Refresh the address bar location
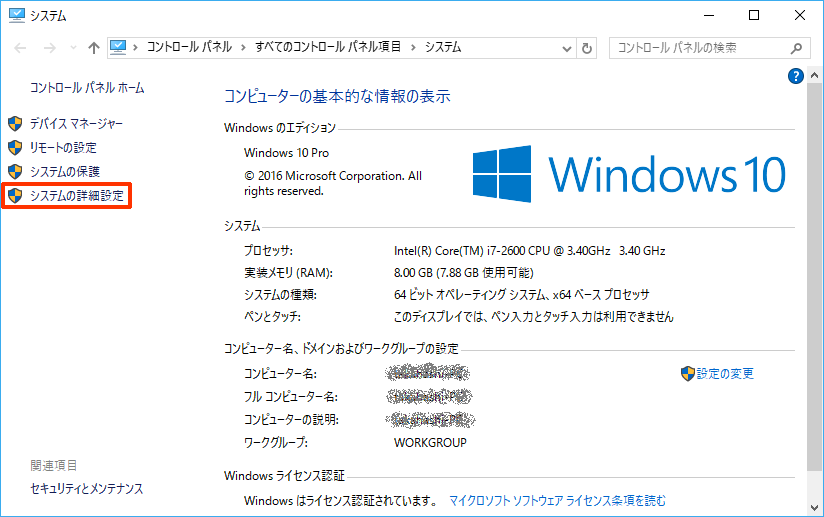Viewport: 824px width, 517px height. [587, 48]
